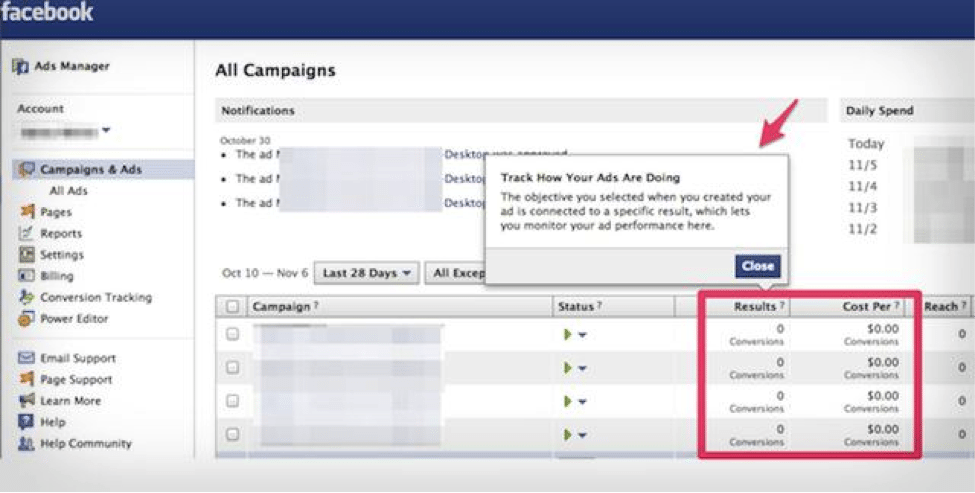Click the facebook logo in header
This screenshot has height=493, width=975.
47,12
